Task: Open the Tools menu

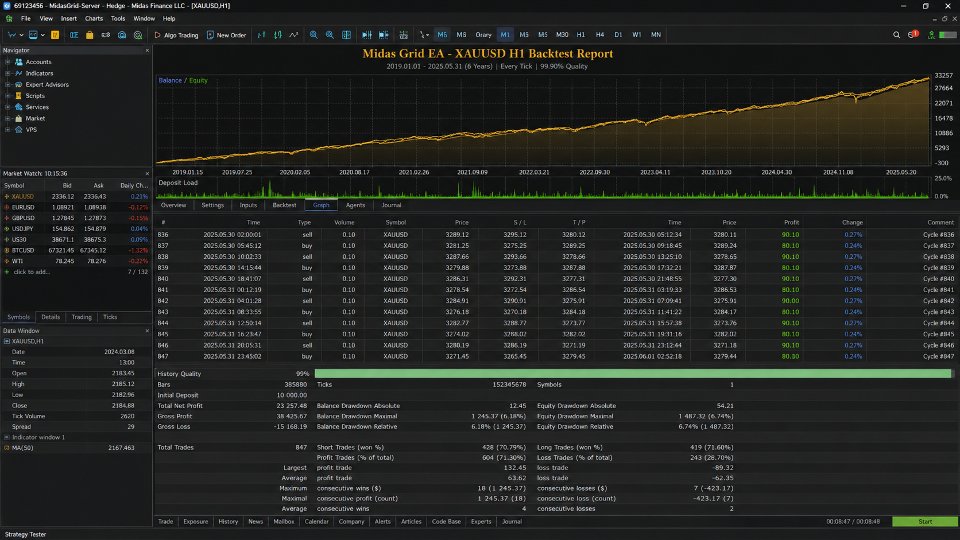Action: click(118, 18)
